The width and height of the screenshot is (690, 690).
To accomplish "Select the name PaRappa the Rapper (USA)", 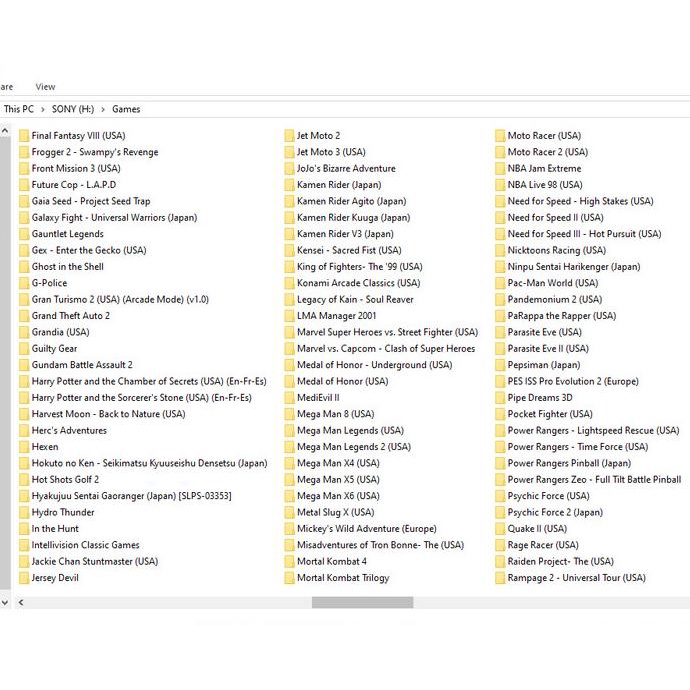I will coord(562,316).
